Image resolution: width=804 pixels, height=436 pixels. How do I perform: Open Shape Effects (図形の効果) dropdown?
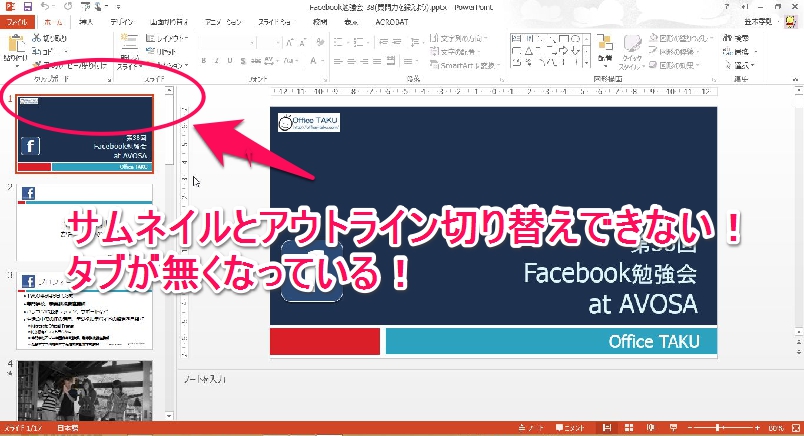pyautogui.click(x=674, y=65)
